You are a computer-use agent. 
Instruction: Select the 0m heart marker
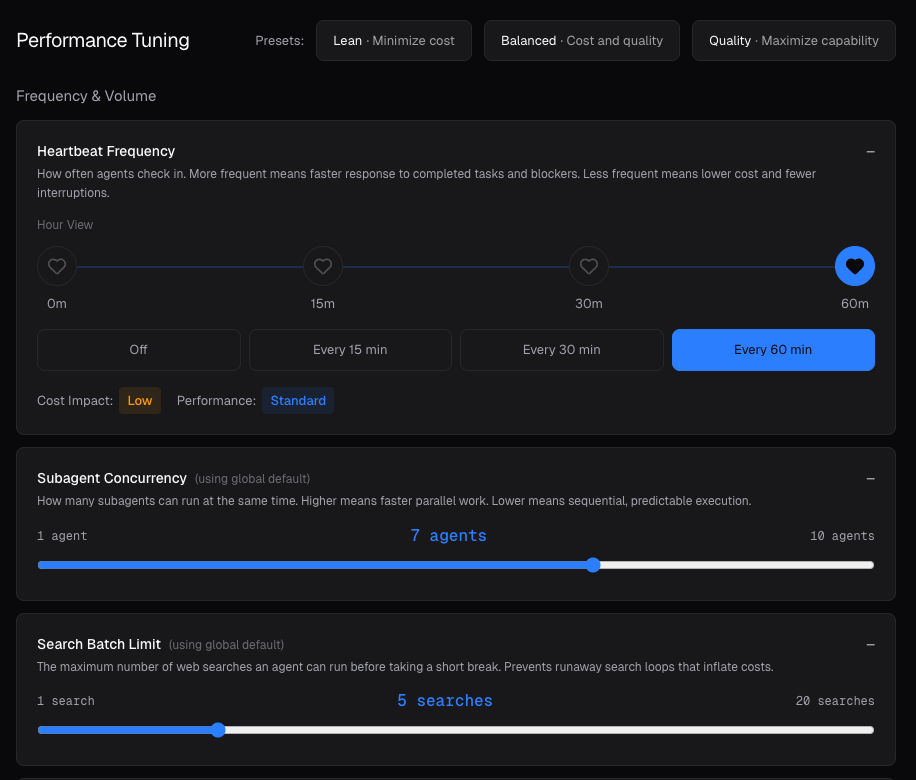pos(56,266)
